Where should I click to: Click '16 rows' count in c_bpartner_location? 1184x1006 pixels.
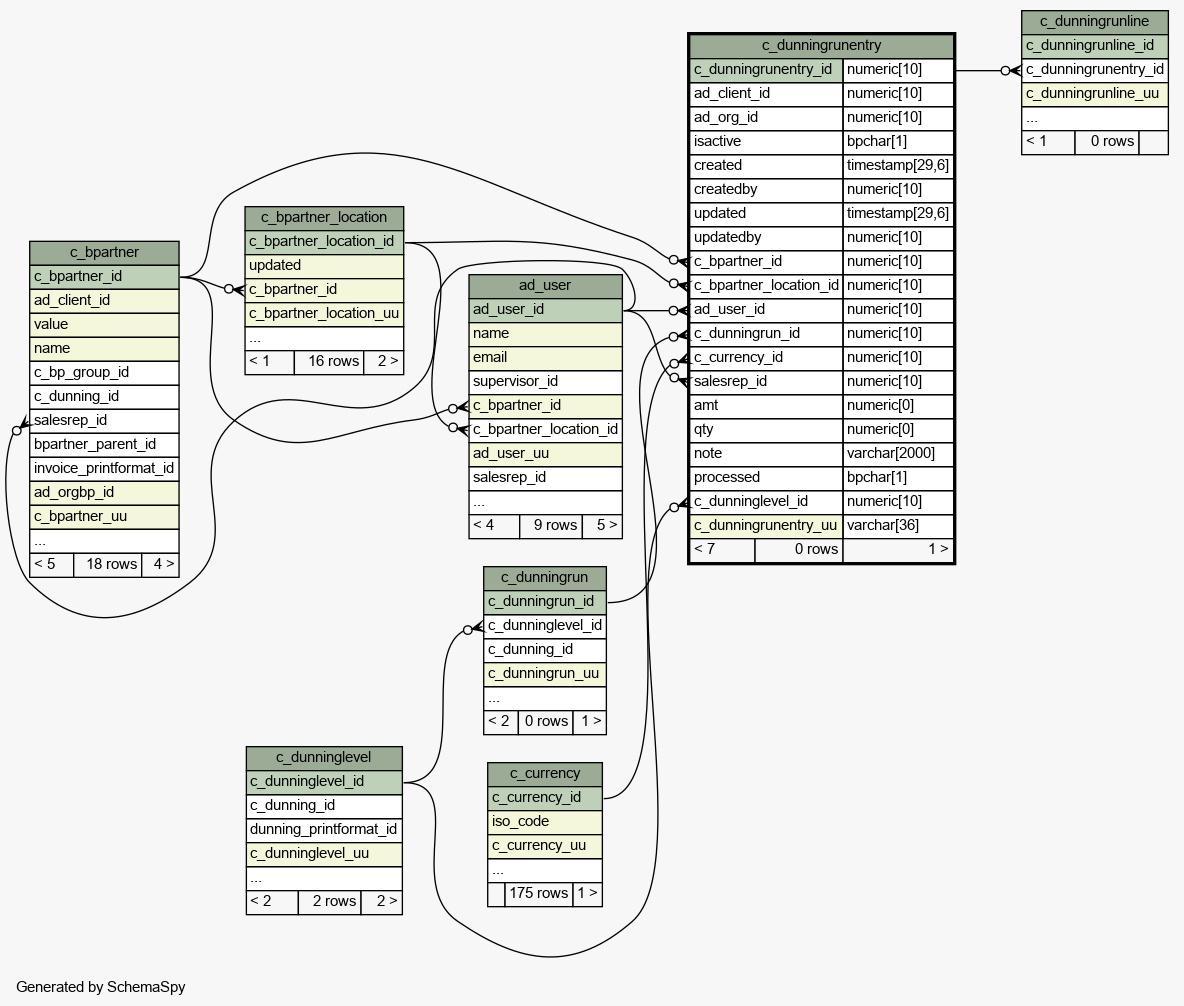click(x=329, y=362)
